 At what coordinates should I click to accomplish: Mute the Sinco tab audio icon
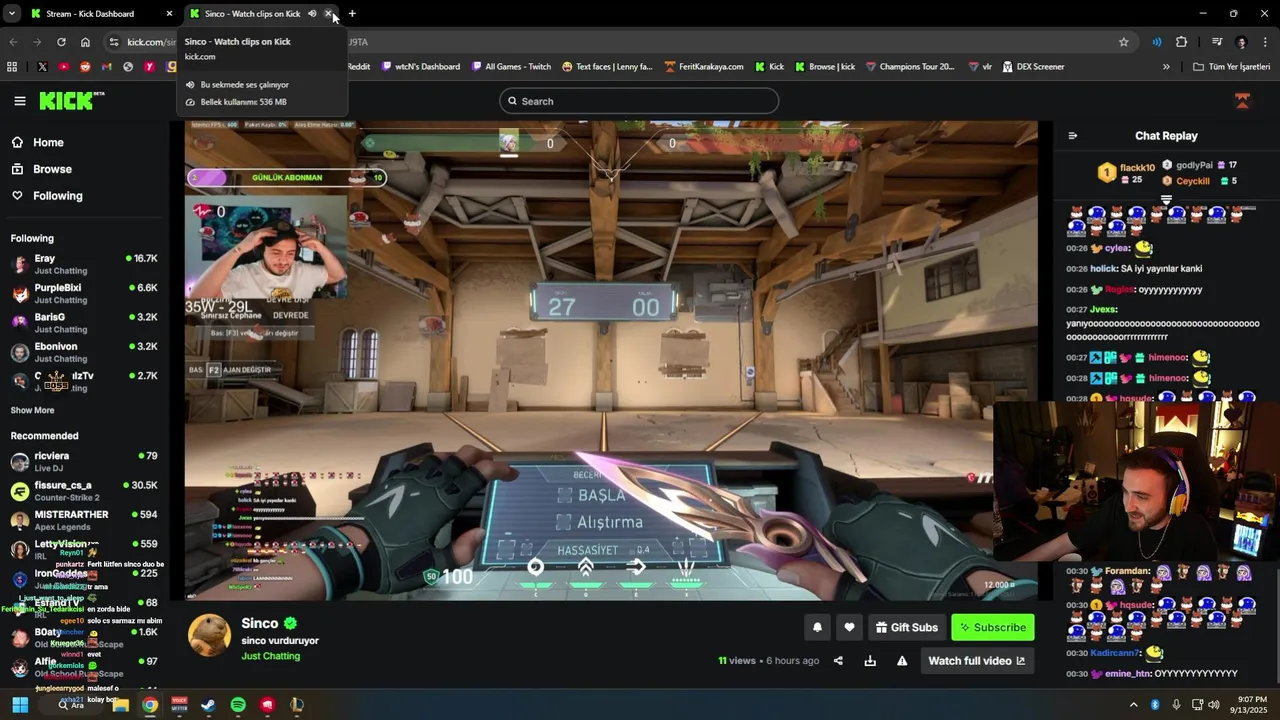(312, 14)
